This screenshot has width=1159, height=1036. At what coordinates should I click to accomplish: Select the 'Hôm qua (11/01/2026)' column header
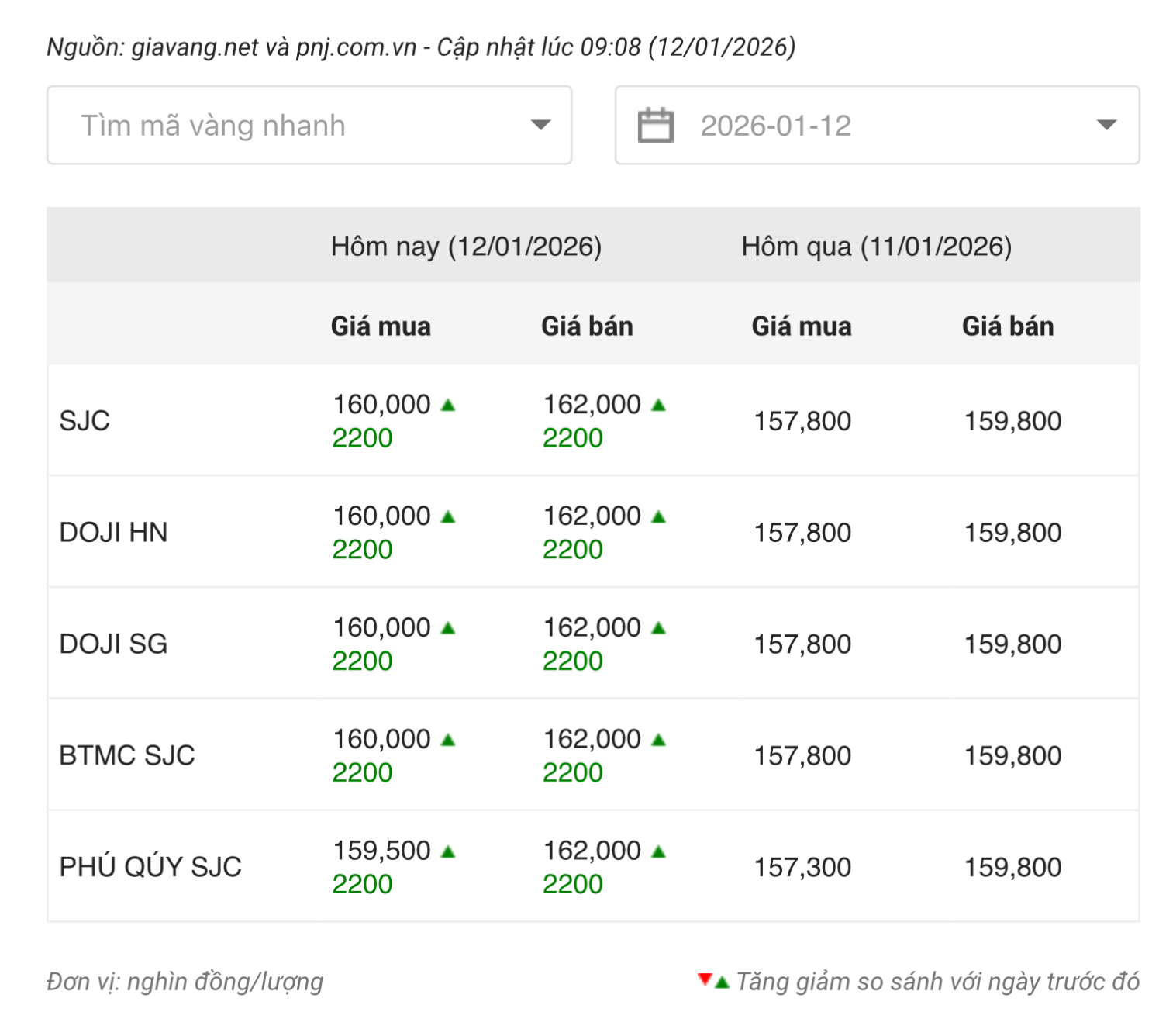[x=876, y=247]
